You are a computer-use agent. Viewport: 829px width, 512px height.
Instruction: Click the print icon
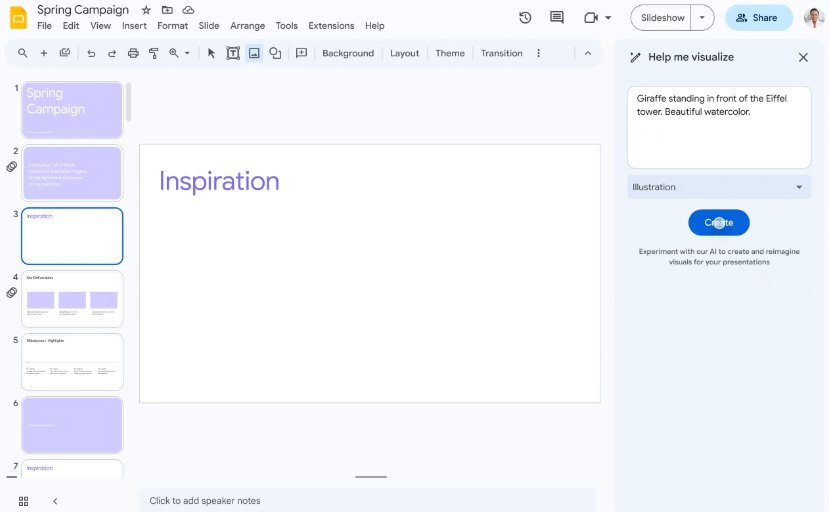(133, 53)
